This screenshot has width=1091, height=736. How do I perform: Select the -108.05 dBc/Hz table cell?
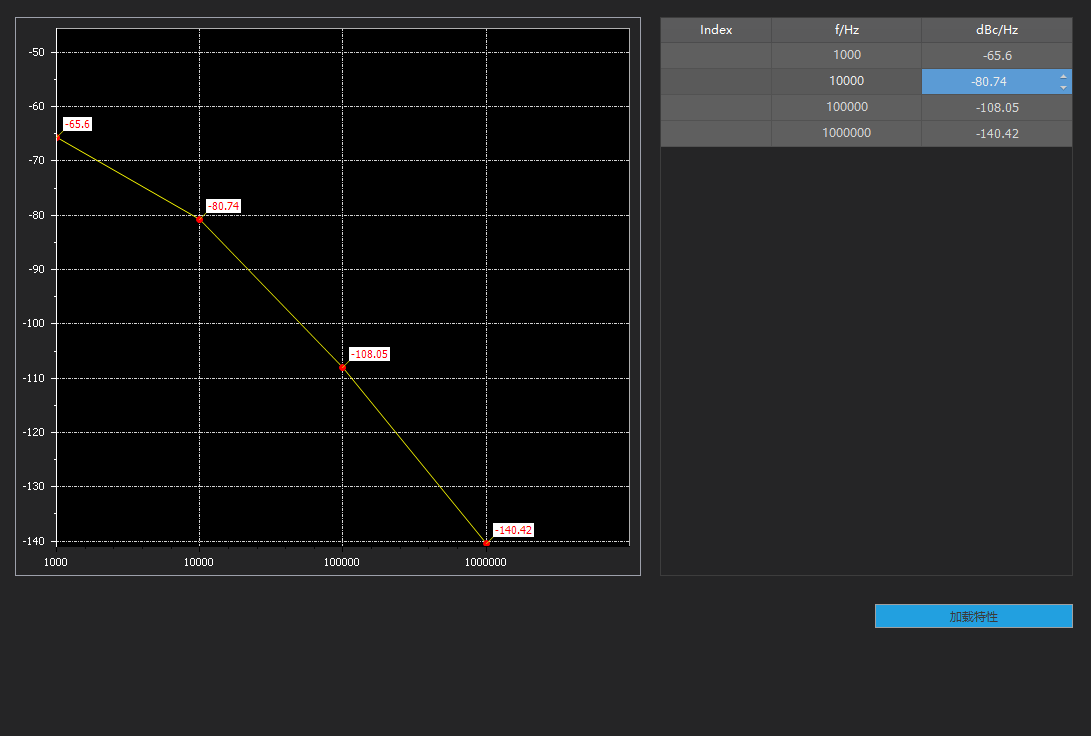[996, 108]
